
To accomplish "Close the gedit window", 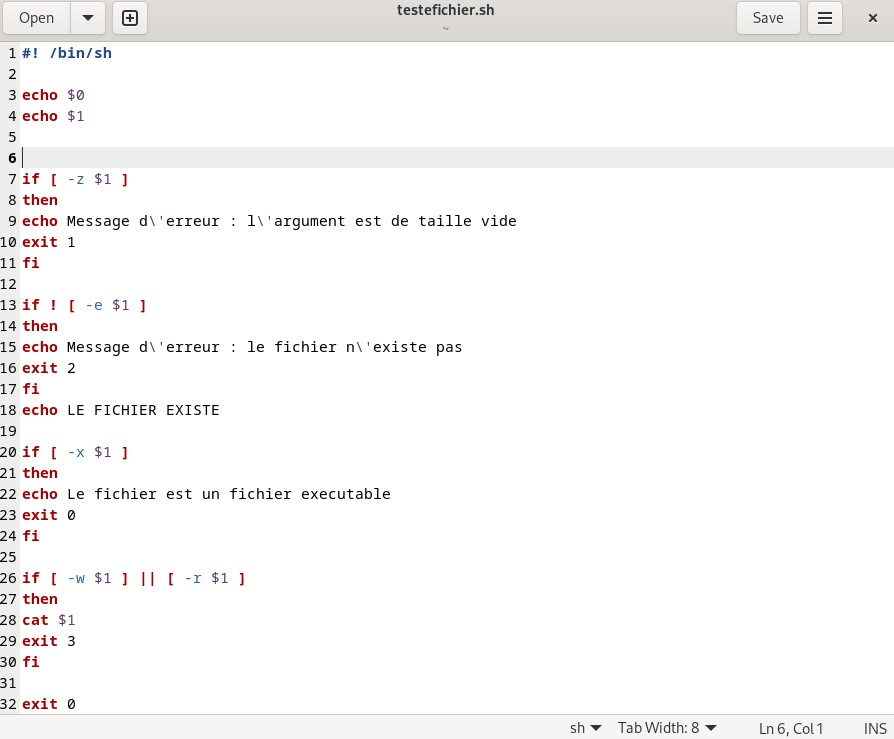I will [x=872, y=18].
